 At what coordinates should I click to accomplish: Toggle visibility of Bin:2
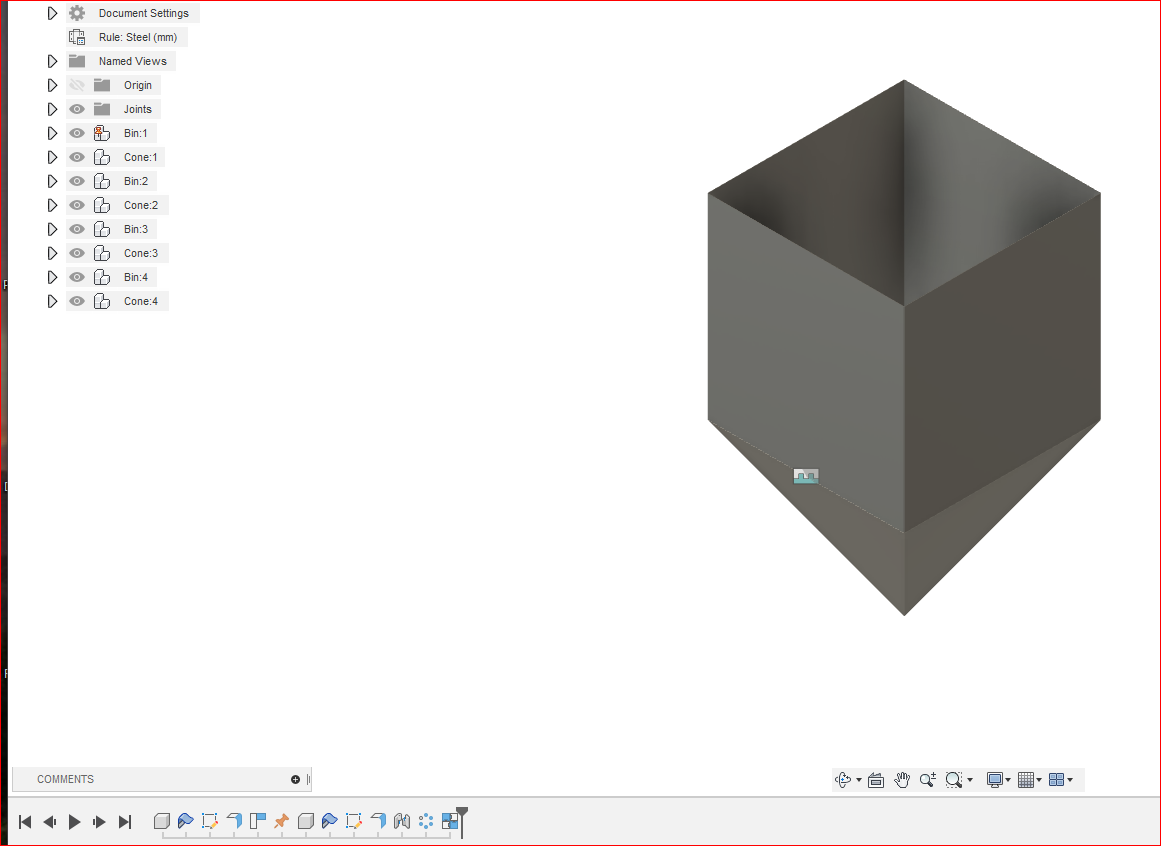pos(77,181)
